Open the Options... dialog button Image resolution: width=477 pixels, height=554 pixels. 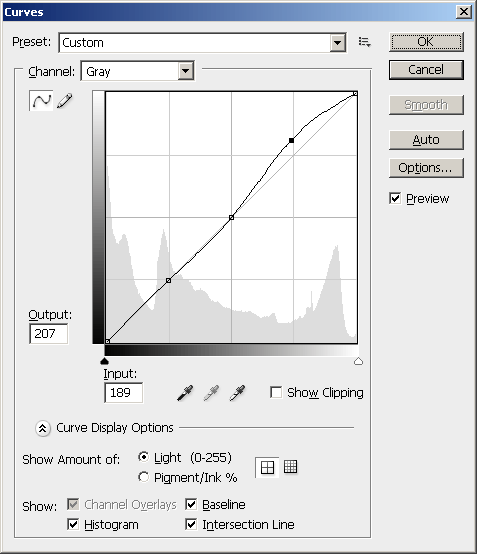[426, 168]
